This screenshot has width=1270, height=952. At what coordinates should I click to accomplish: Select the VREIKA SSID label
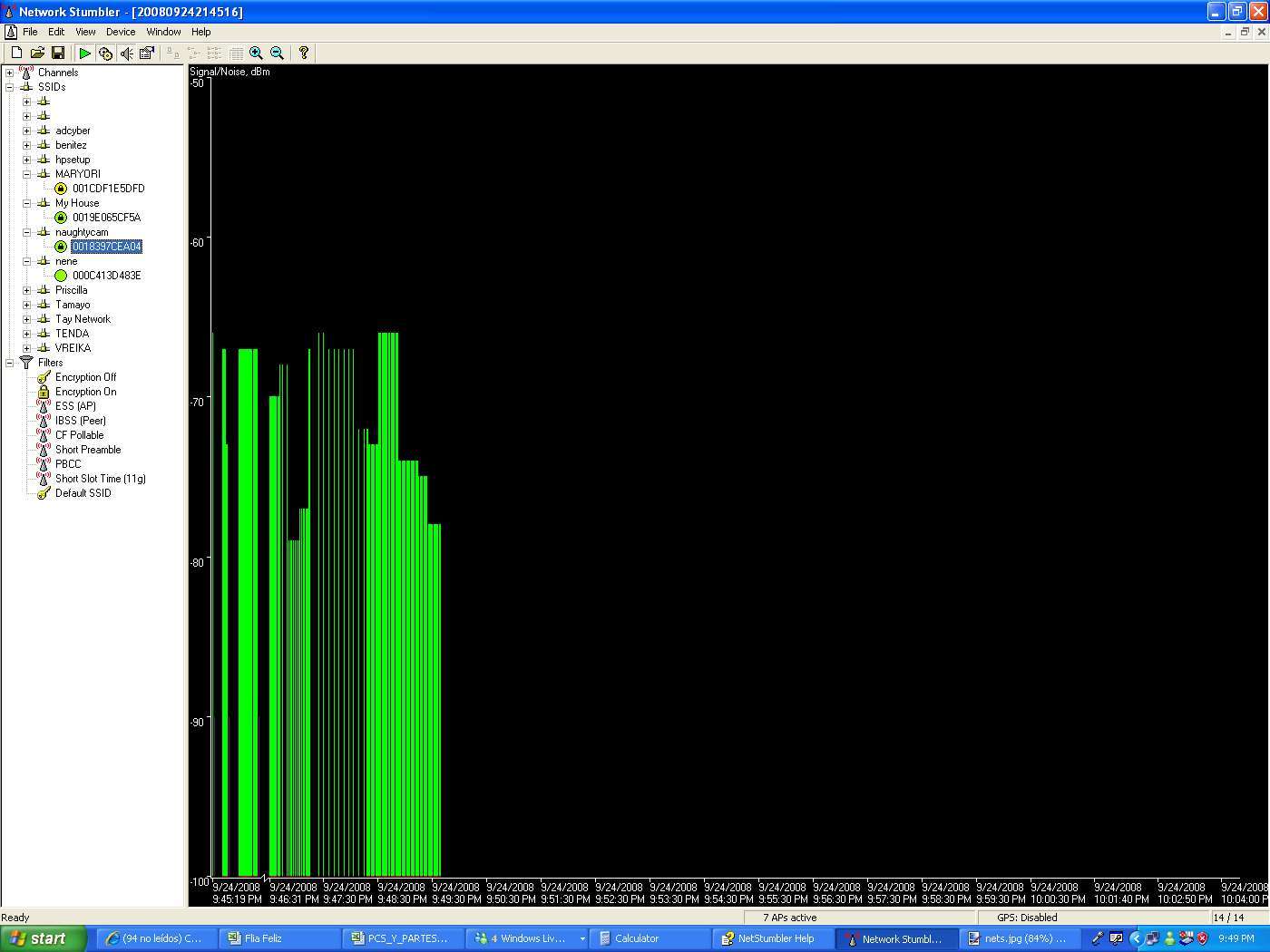[x=73, y=348]
